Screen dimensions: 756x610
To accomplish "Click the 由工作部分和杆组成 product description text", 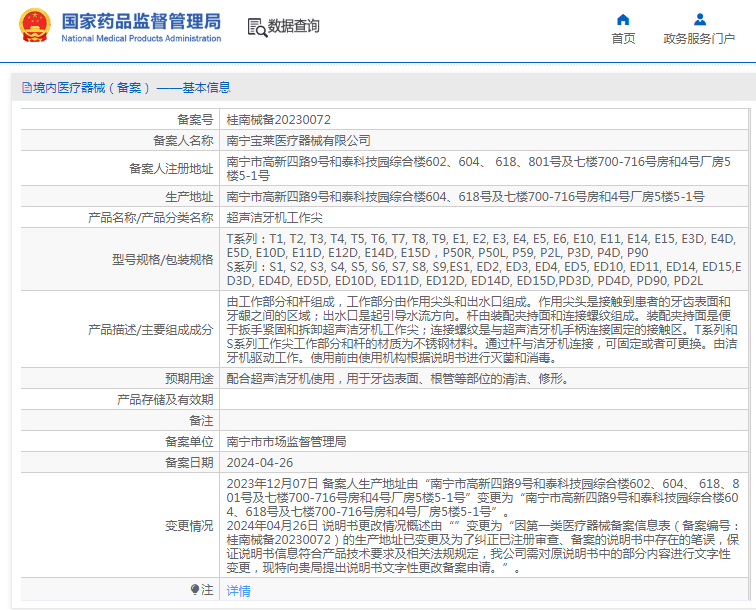I will (x=482, y=330).
